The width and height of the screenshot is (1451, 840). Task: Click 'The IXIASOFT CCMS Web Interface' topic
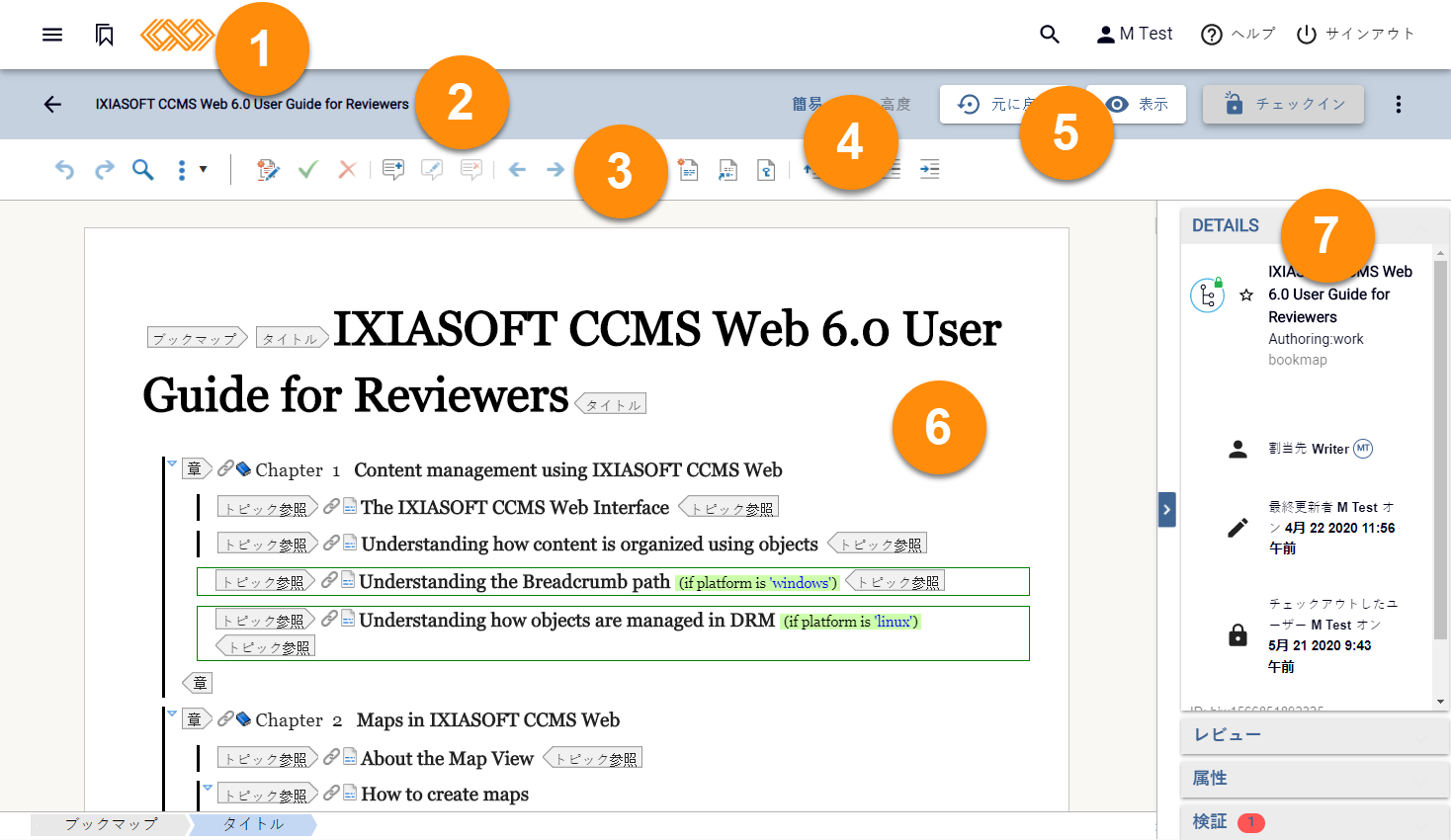click(515, 507)
